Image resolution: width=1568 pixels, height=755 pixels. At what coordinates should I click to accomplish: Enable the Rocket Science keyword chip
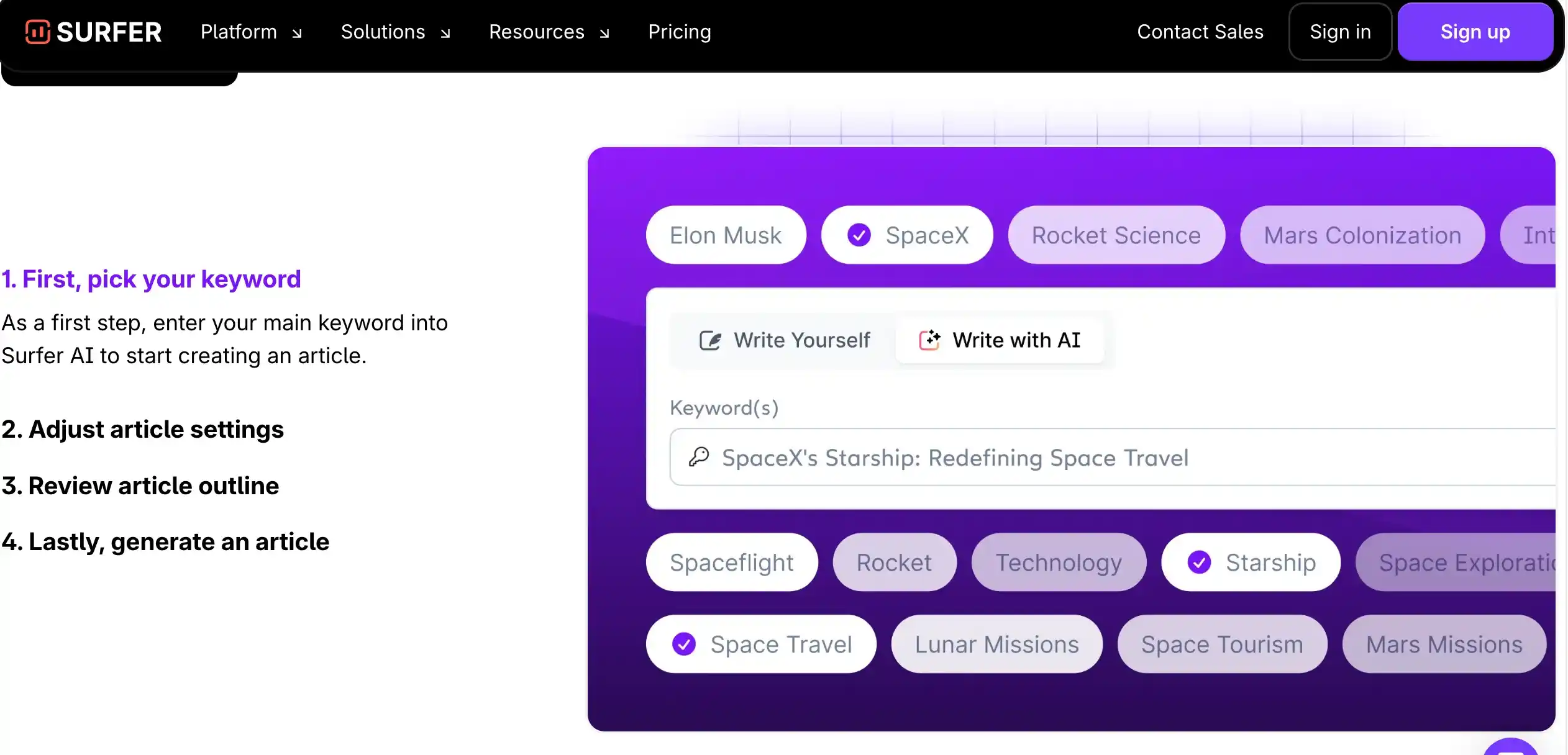[1116, 235]
